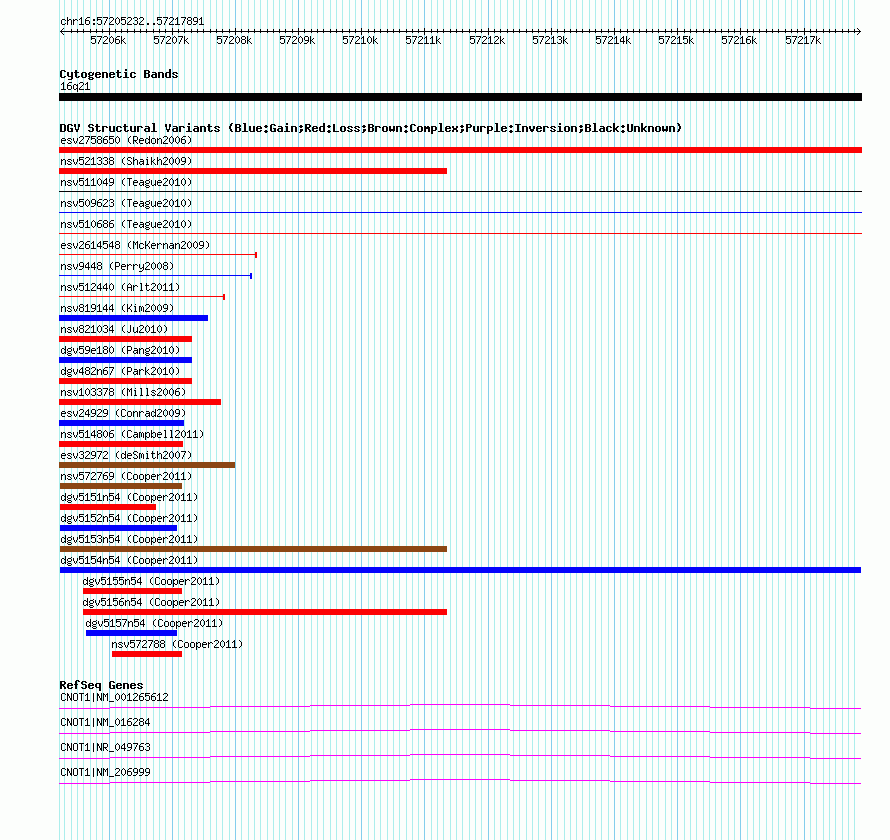The image size is (890, 840).
Task: Select the CNOT1|NM_016284 gene label
Action: click(x=105, y=722)
